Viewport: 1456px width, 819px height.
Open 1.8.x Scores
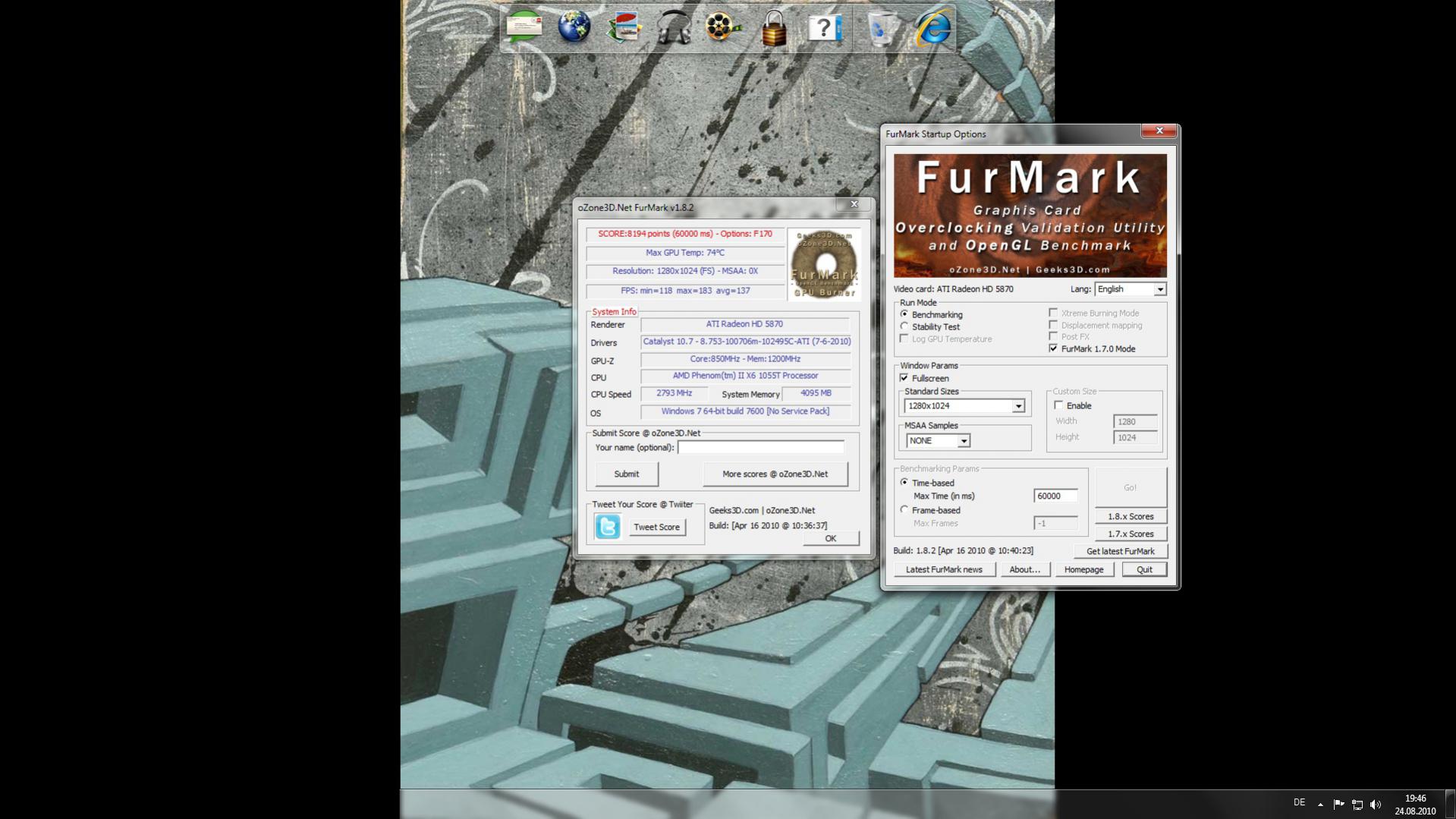(x=1131, y=516)
